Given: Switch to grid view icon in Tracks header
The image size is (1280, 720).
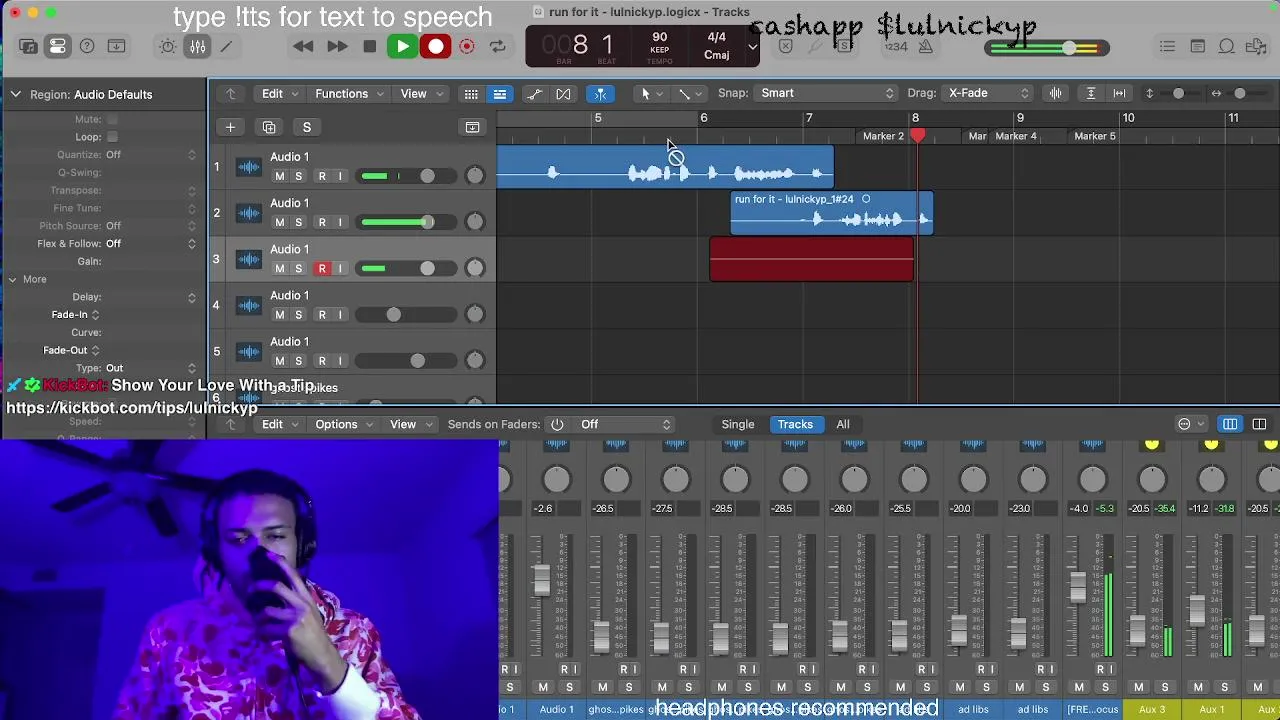Looking at the screenshot, I should coord(471,93).
